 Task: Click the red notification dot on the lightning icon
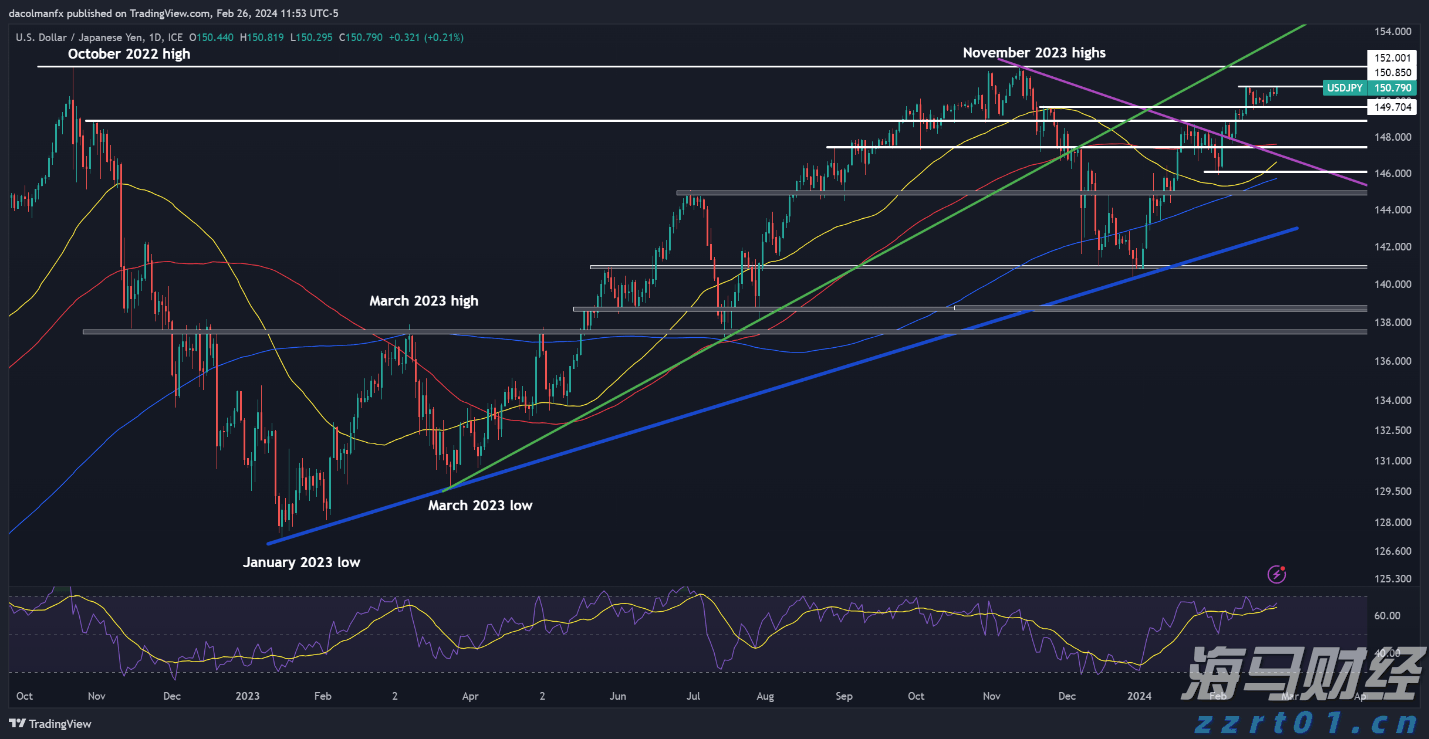click(x=1283, y=568)
